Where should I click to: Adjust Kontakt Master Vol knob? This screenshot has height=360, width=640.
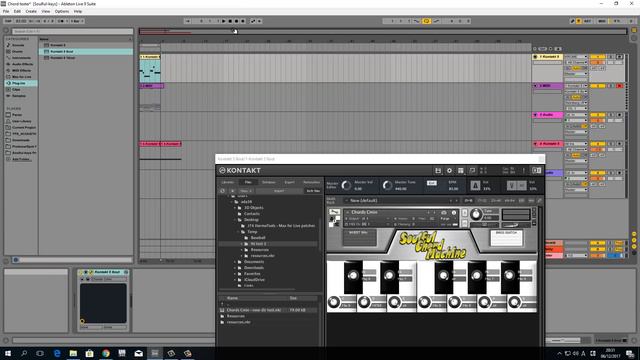[346, 186]
